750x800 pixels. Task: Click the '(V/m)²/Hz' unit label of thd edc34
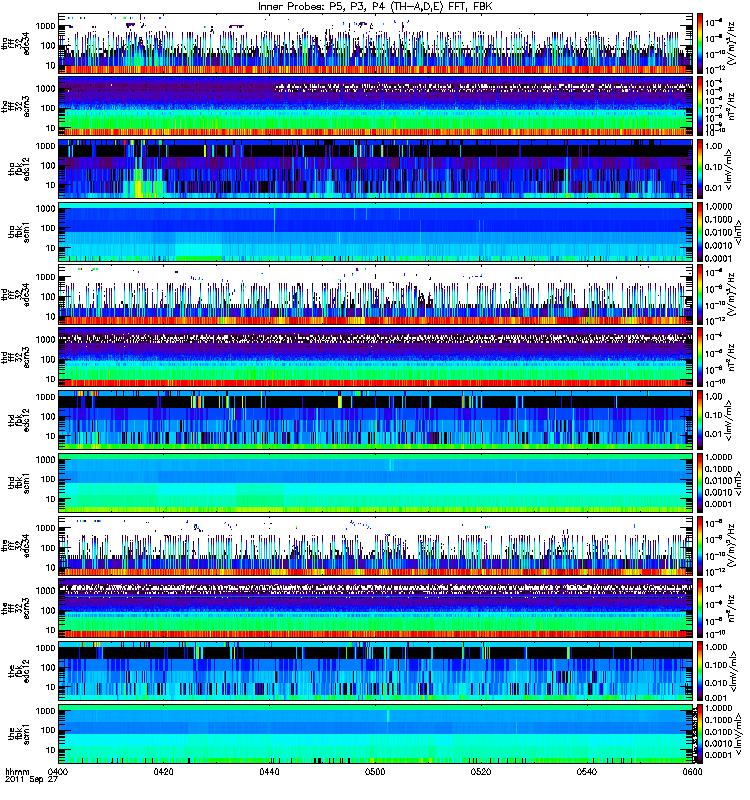click(732, 294)
